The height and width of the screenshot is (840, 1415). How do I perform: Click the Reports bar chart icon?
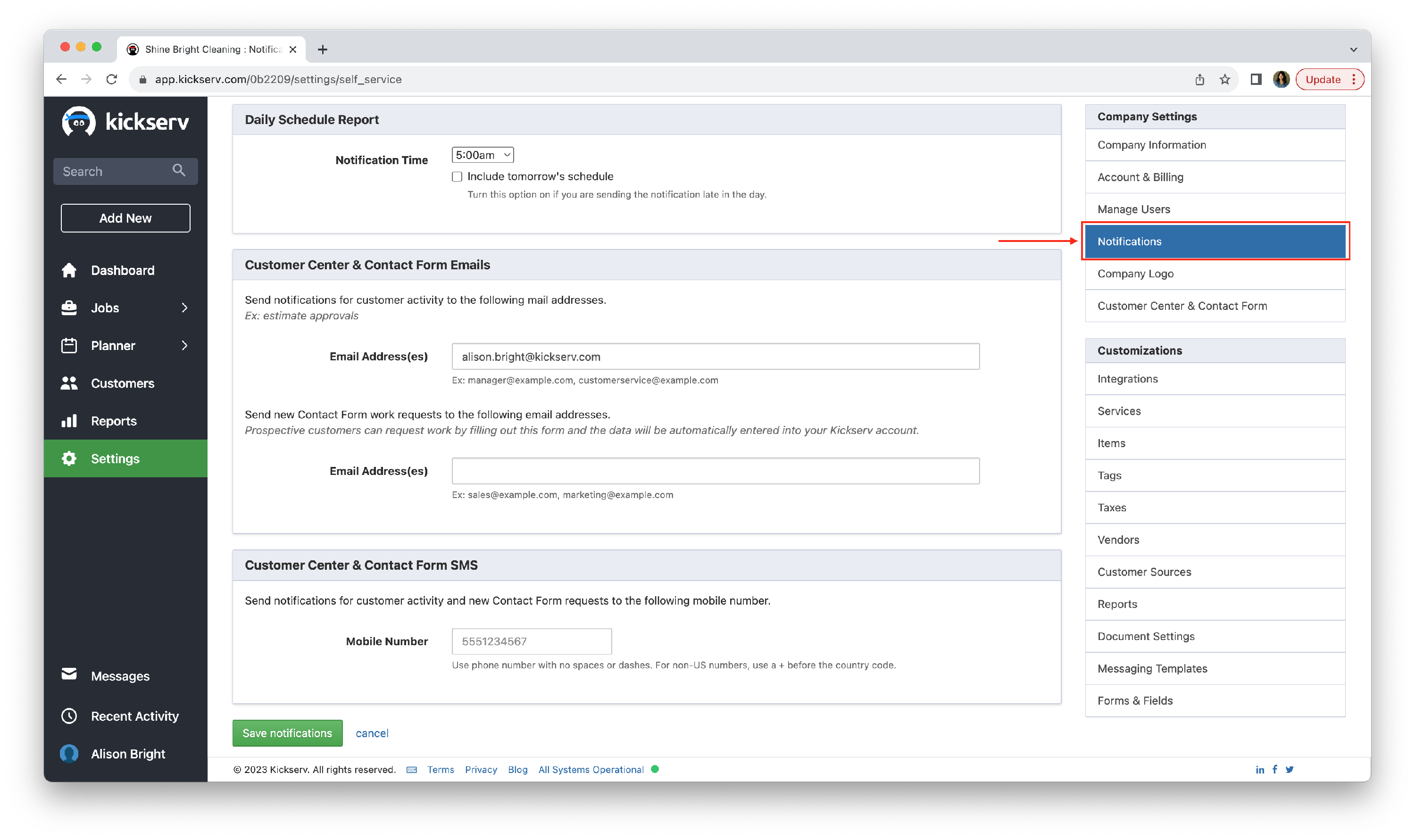point(69,421)
